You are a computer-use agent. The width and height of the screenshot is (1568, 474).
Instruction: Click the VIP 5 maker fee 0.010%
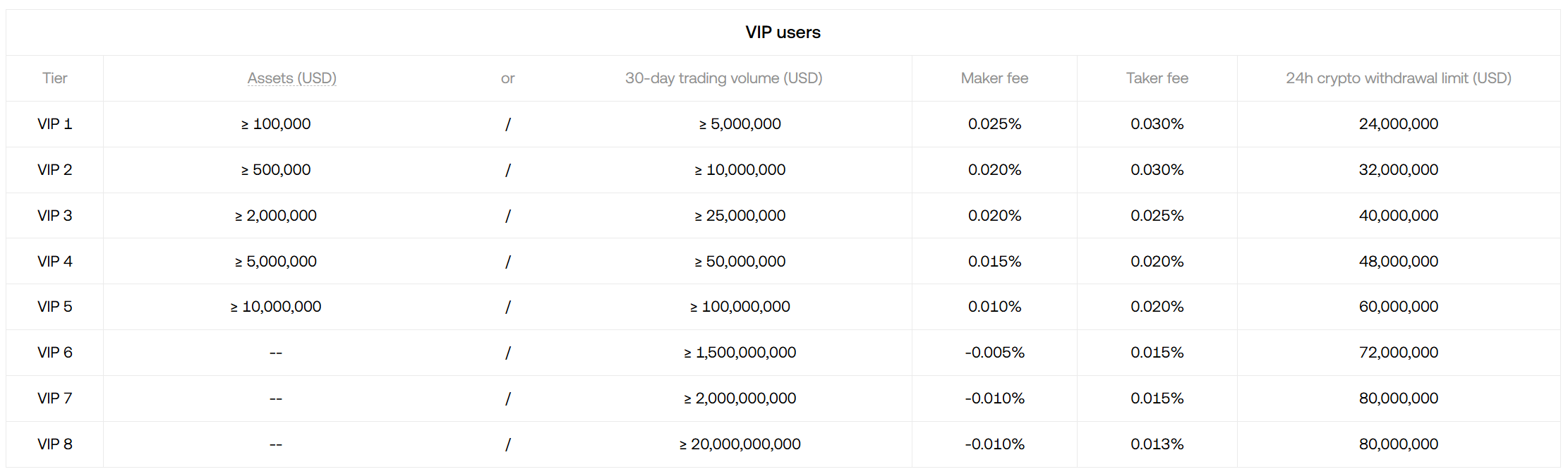[x=994, y=307]
